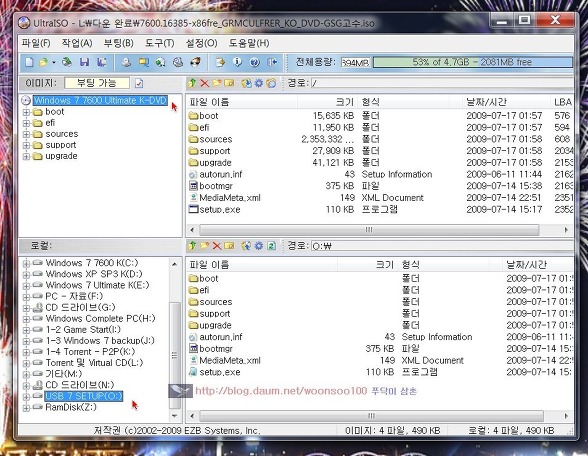Click the local 경로 field showing O:₩
Screen dimensions: 588x456
[442, 246]
